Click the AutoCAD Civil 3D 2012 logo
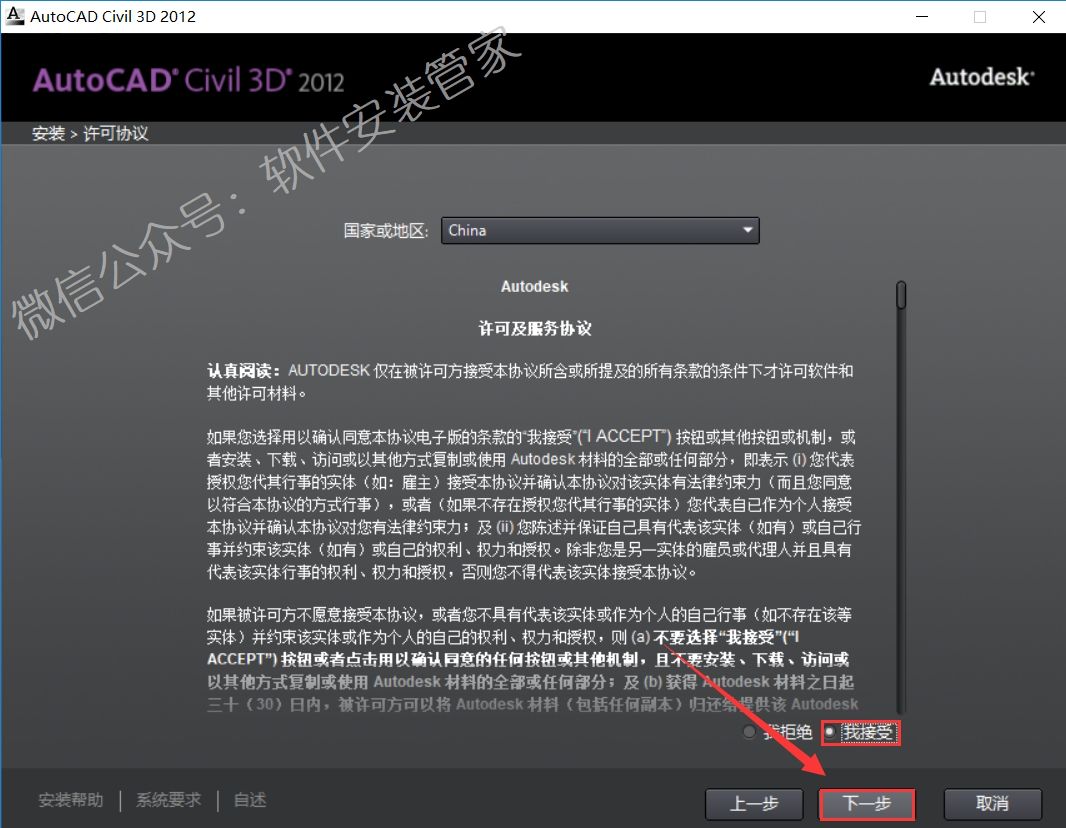The width and height of the screenshot is (1066, 828). click(x=189, y=80)
